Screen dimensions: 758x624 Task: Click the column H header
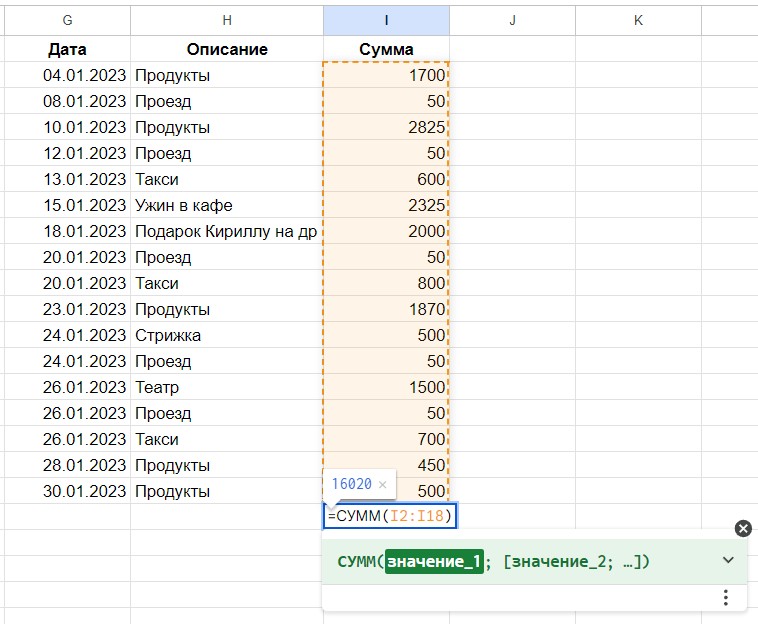tap(227, 20)
